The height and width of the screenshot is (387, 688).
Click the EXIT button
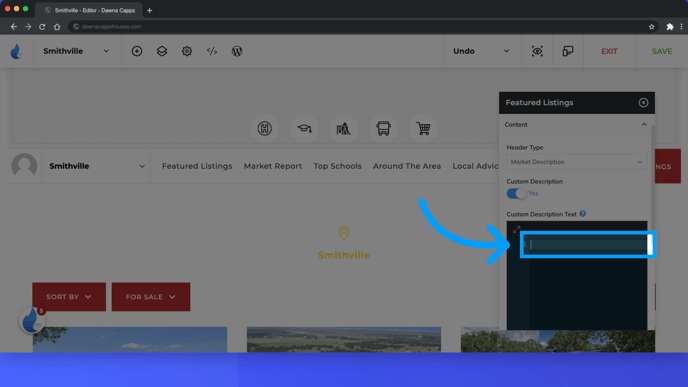pyautogui.click(x=609, y=51)
